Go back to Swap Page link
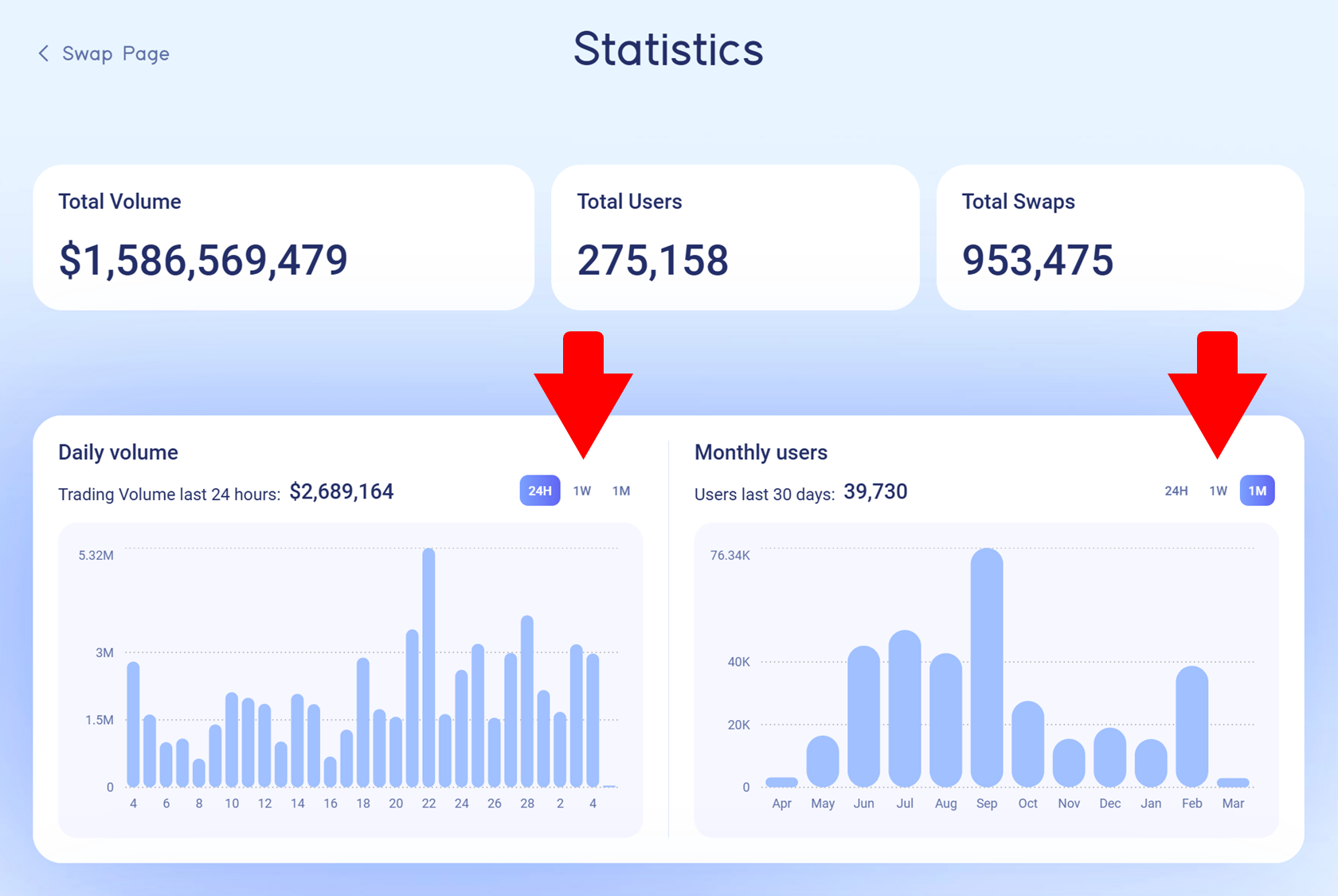Image resolution: width=1338 pixels, height=896 pixels. pos(115,53)
